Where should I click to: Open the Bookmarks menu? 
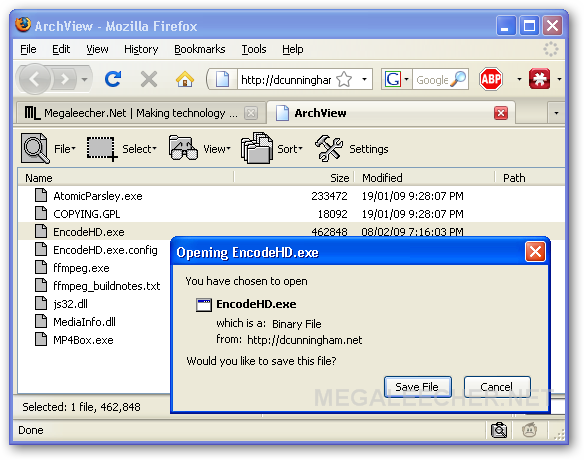coord(200,49)
